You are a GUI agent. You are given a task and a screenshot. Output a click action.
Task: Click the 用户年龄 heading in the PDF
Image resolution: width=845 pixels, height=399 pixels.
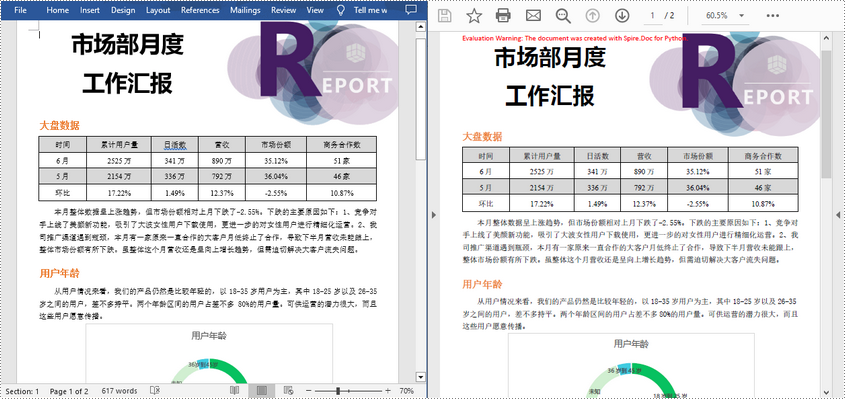pos(482,284)
